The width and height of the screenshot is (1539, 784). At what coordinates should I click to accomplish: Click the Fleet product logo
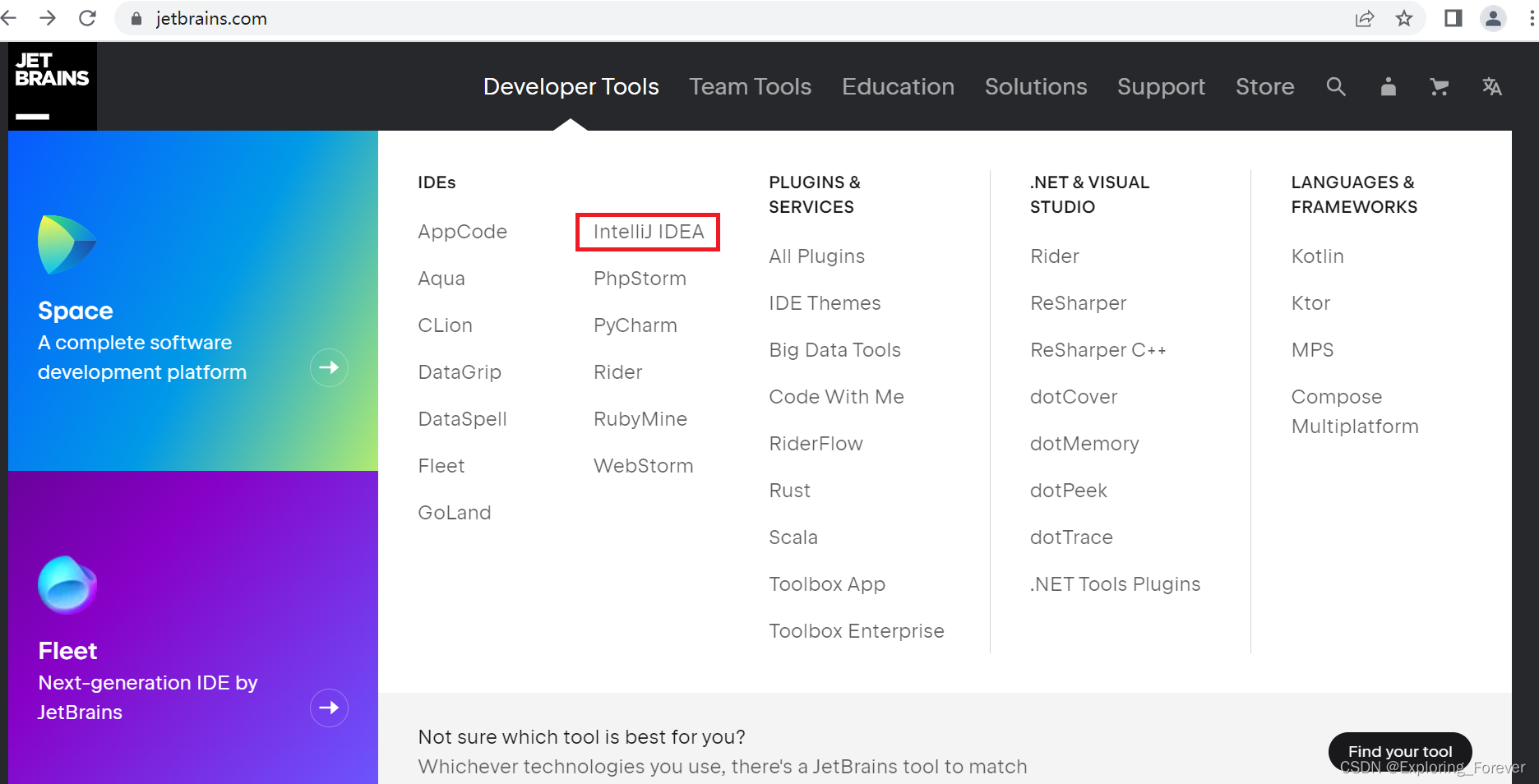tap(67, 585)
